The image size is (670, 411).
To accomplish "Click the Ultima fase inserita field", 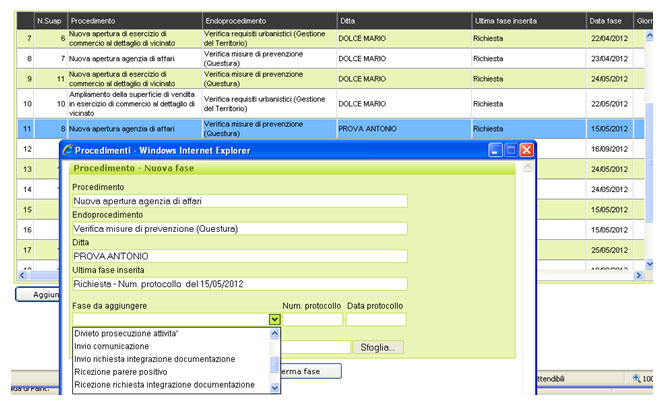I will point(240,284).
